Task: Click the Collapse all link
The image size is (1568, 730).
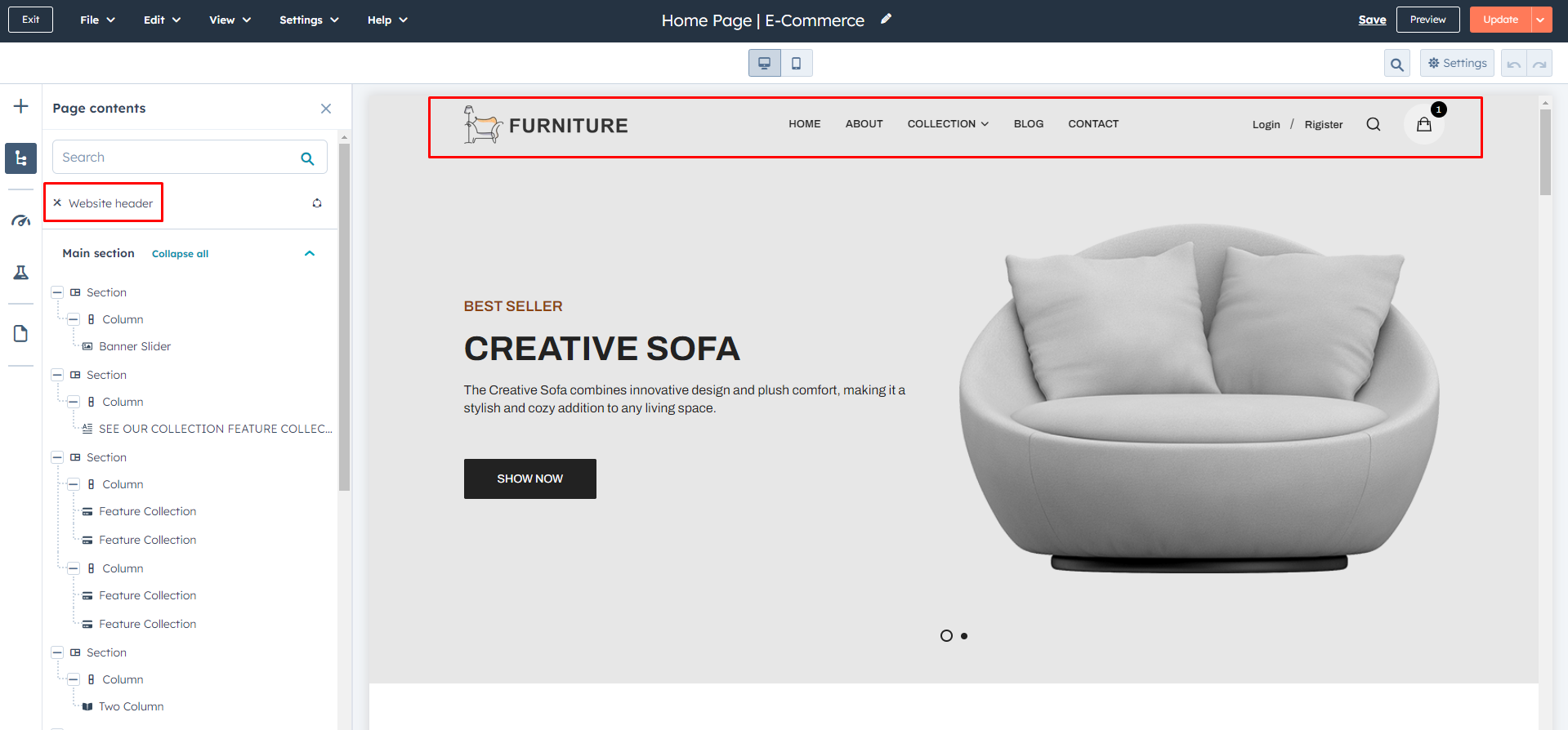Action: (x=180, y=254)
